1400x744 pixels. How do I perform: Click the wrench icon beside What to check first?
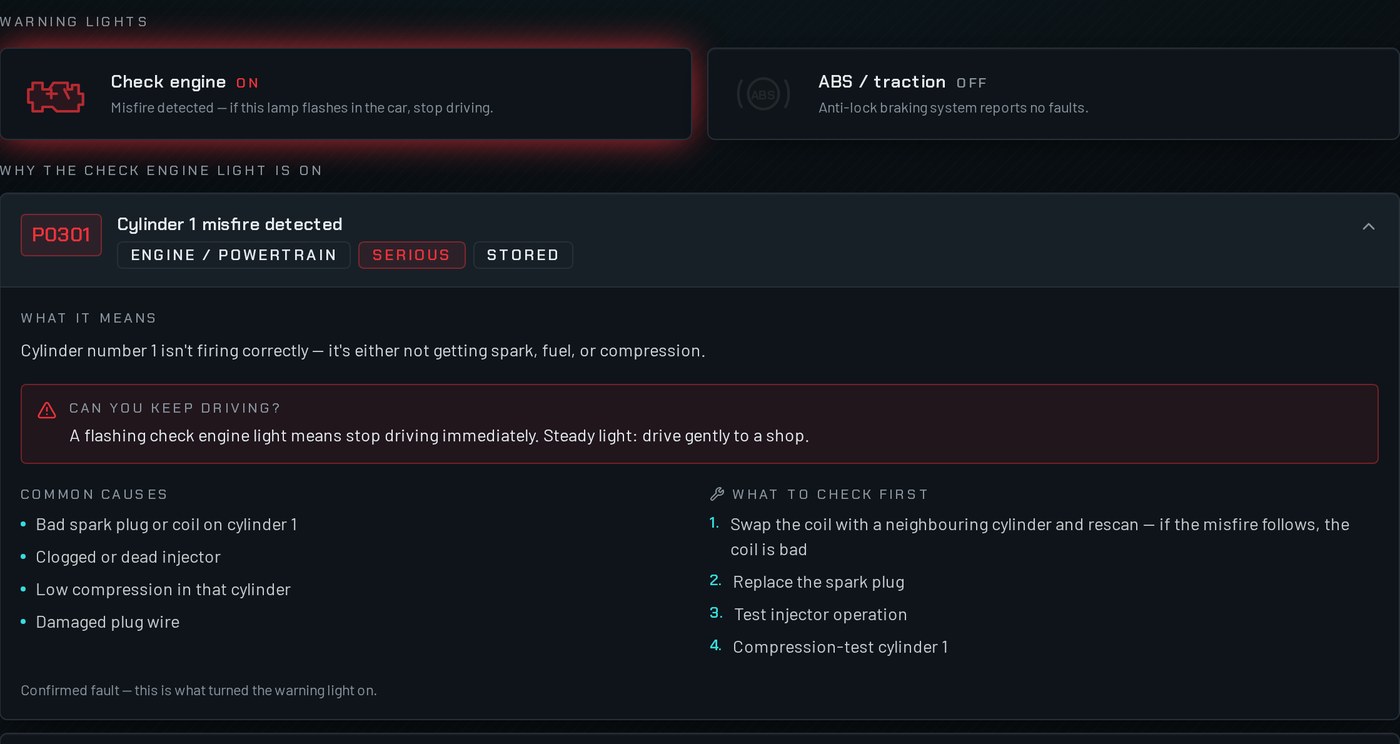click(x=716, y=494)
